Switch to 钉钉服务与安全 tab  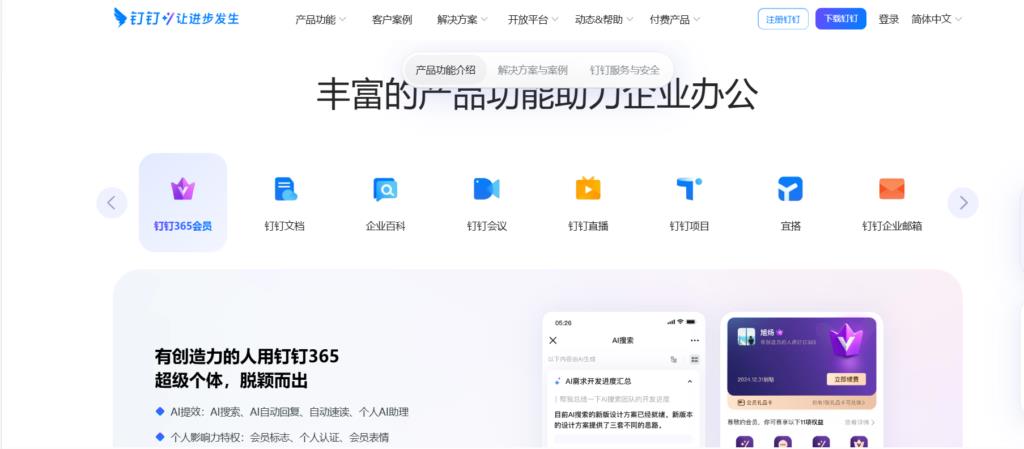pos(624,70)
